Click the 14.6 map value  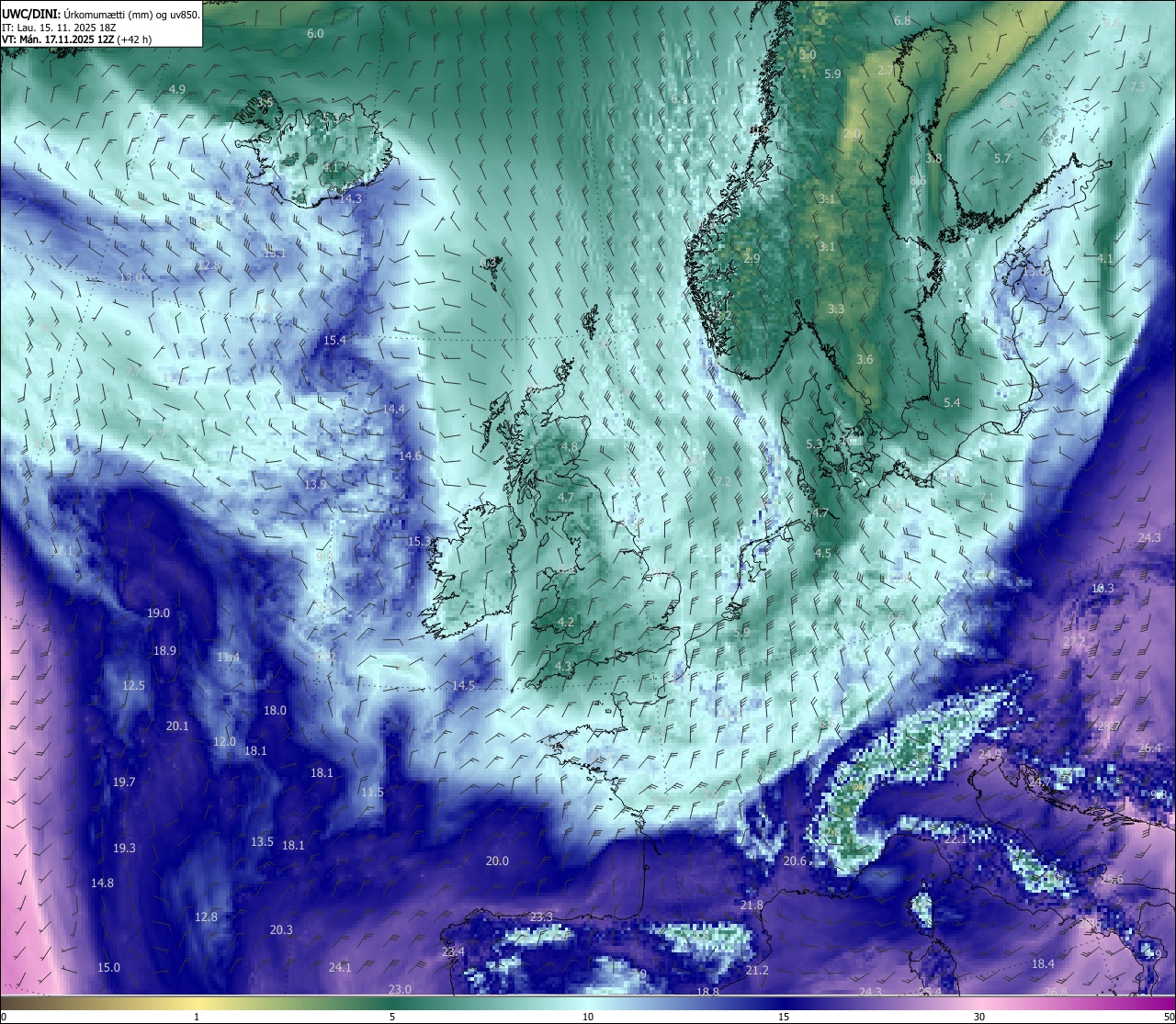[x=410, y=456]
